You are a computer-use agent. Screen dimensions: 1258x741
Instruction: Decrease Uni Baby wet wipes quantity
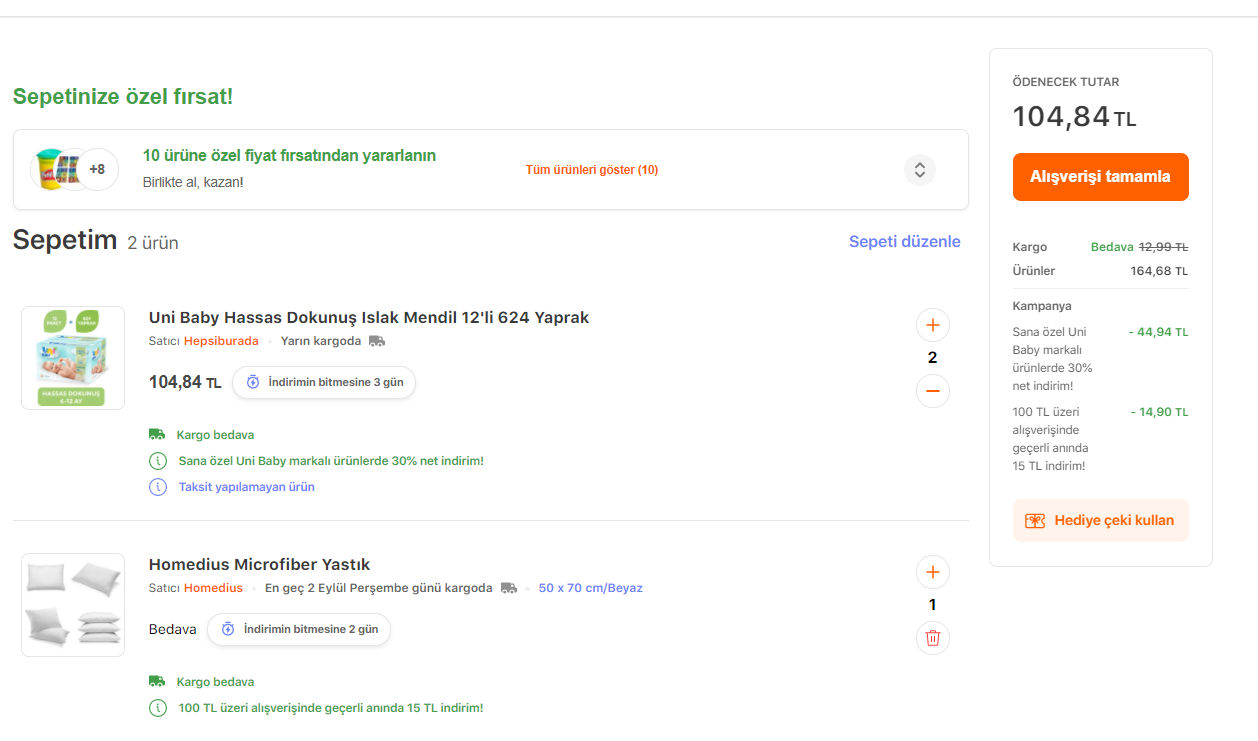(x=933, y=391)
